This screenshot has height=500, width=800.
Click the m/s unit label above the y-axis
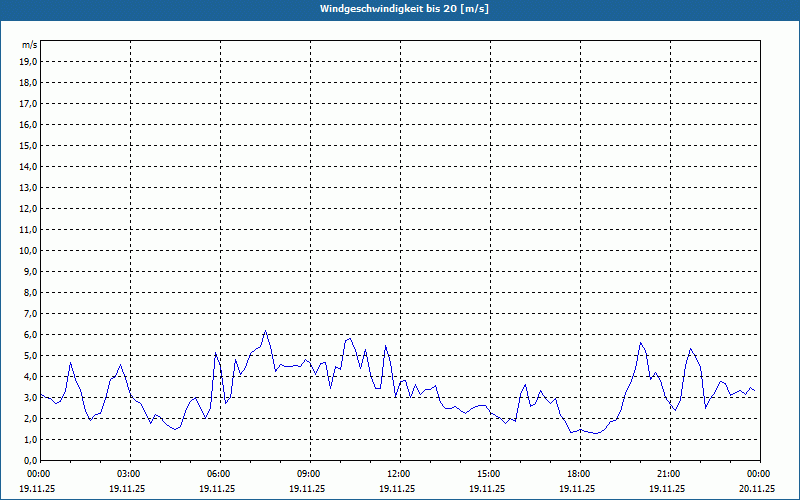[x=30, y=45]
